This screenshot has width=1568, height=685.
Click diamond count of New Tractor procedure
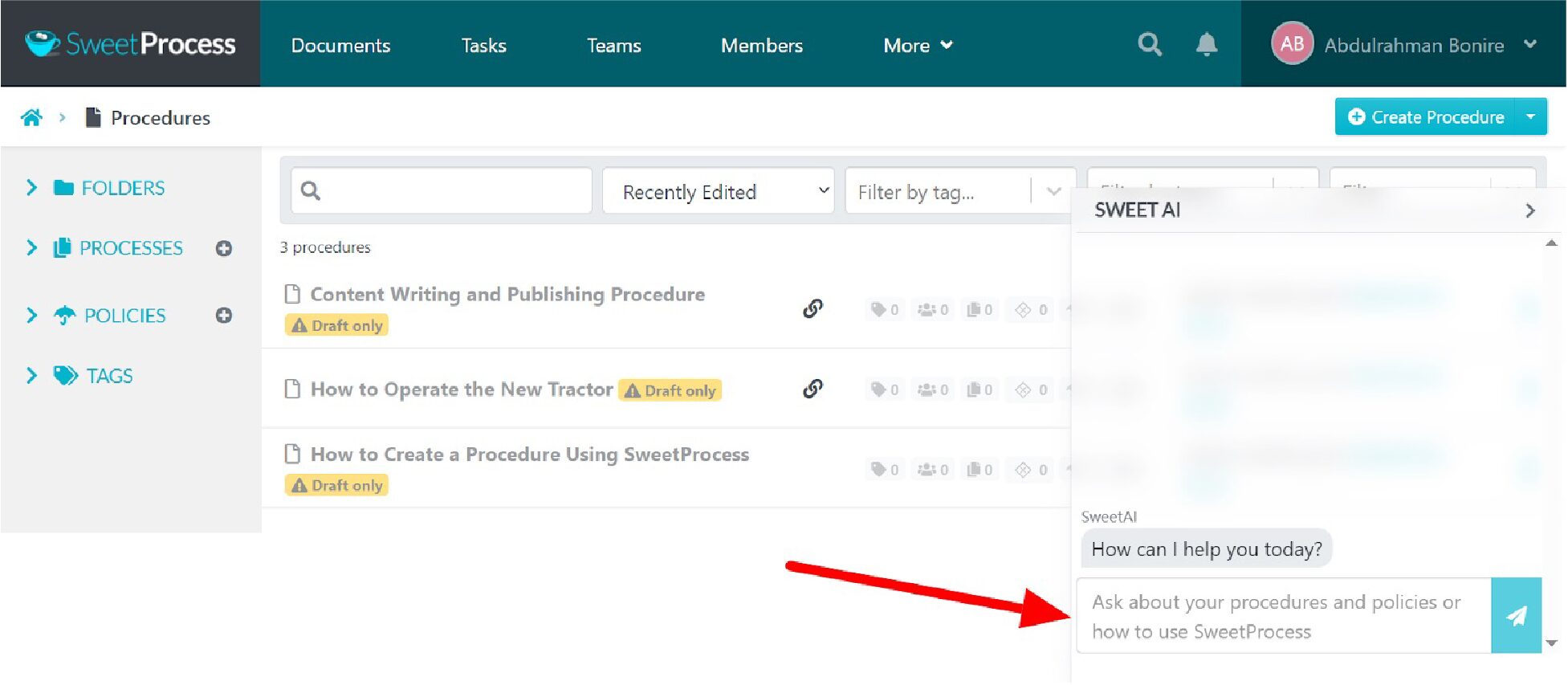click(x=1032, y=389)
